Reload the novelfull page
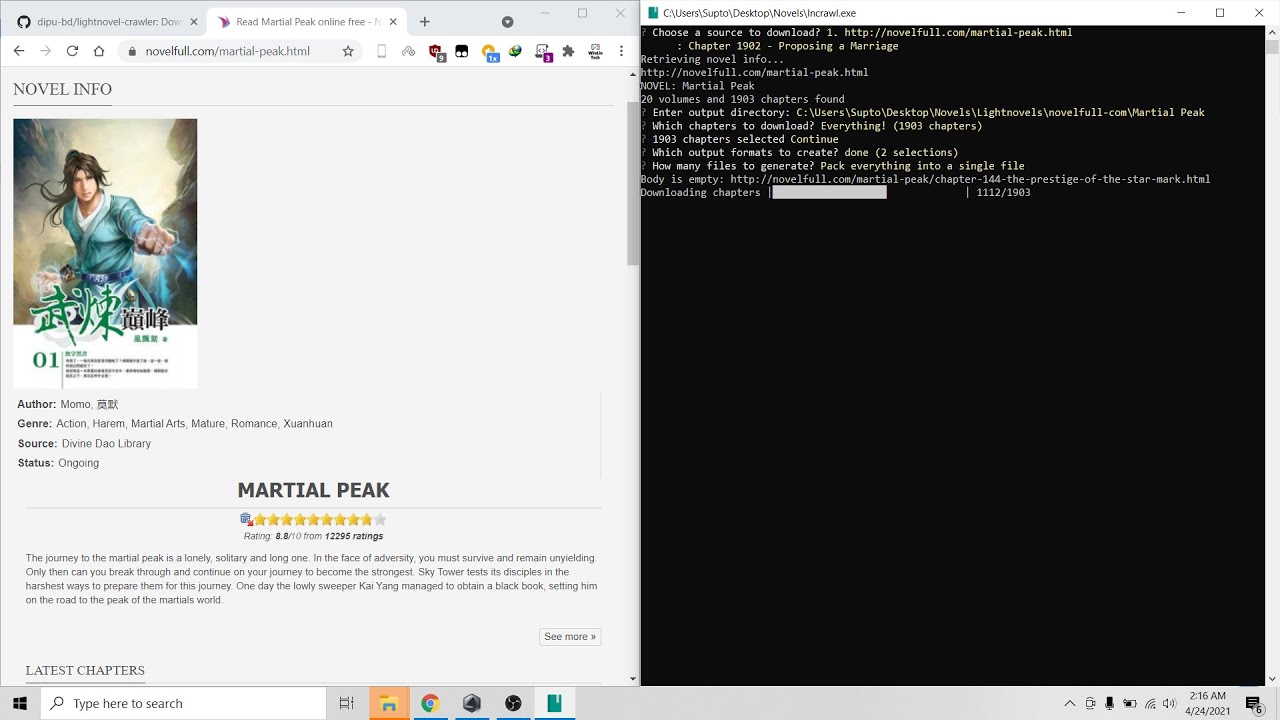Screen dimensions: 1280x720 72,51
